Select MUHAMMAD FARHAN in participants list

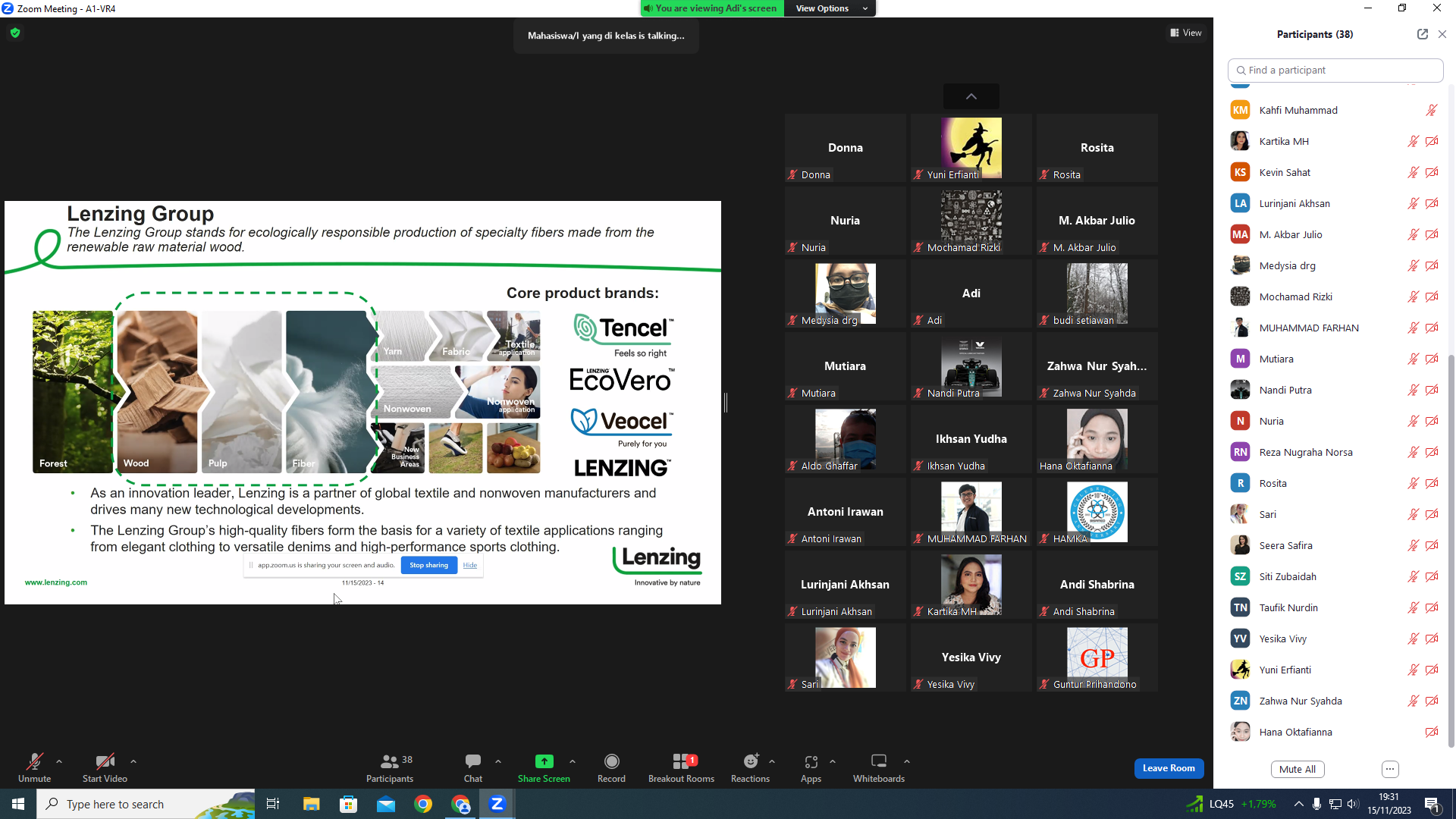1334,328
